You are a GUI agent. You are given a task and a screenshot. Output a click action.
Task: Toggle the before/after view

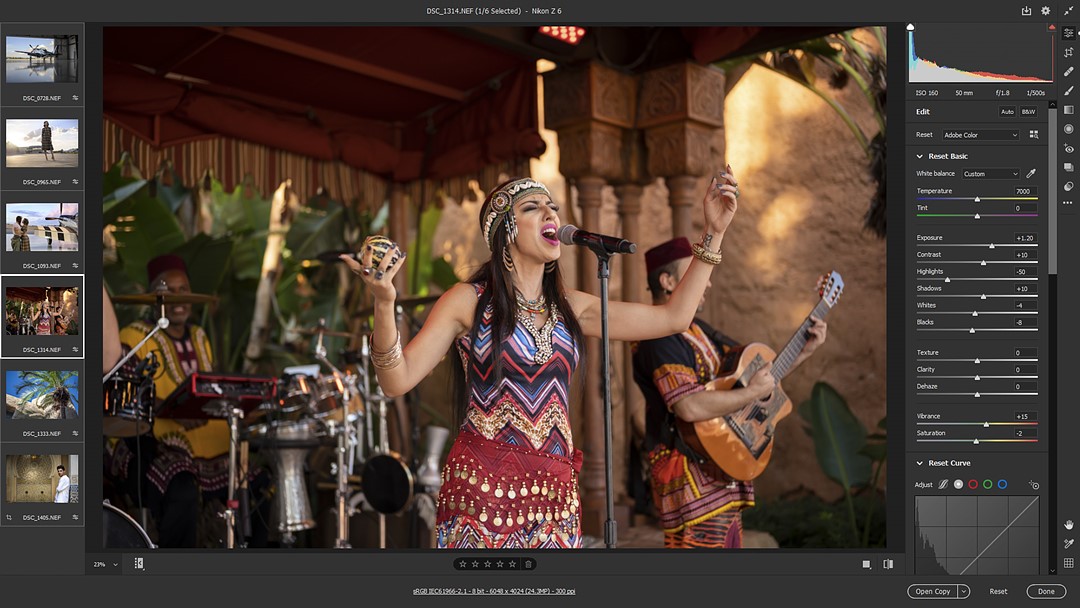pyautogui.click(x=888, y=564)
